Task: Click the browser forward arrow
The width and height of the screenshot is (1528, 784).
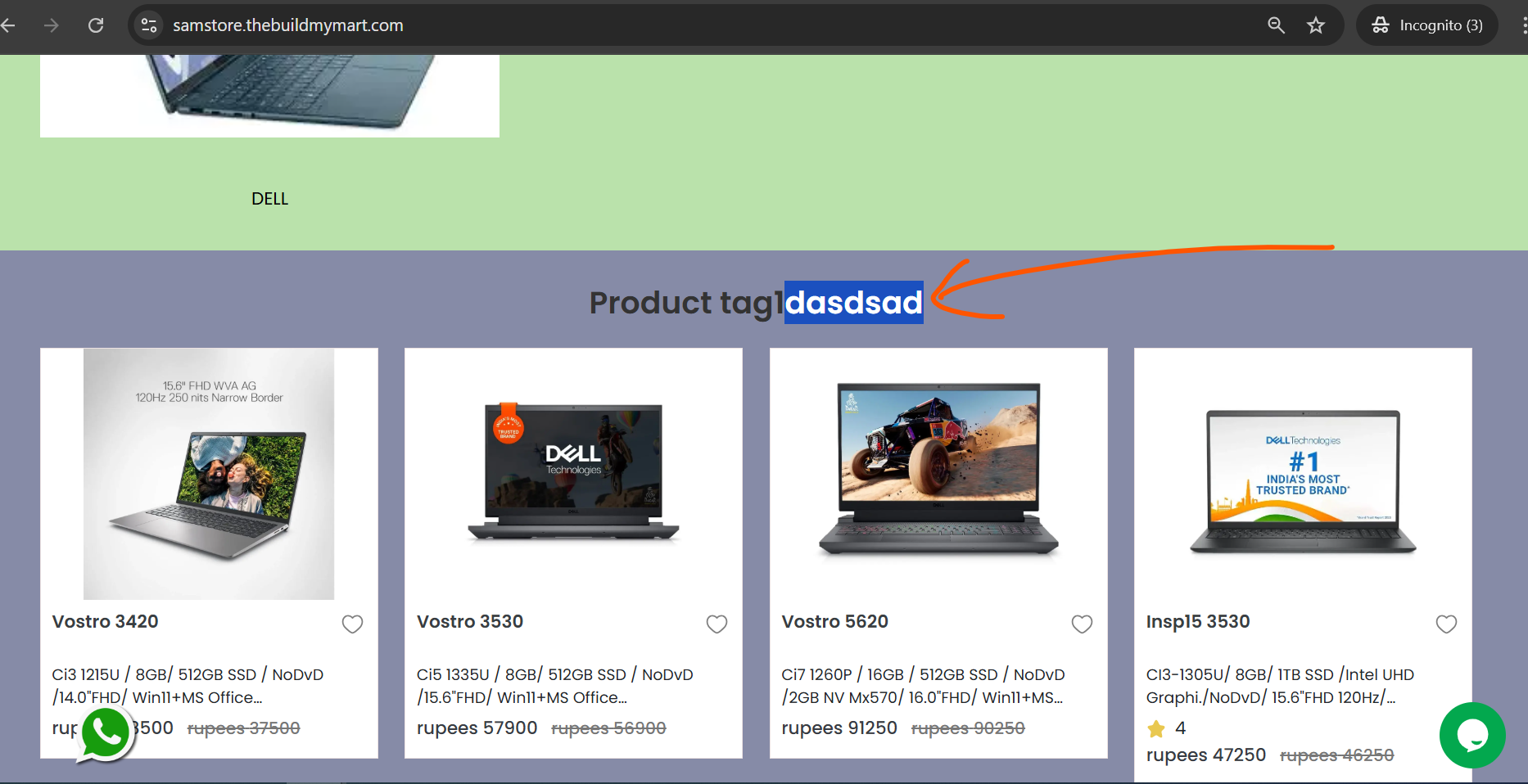Action: coord(52,25)
